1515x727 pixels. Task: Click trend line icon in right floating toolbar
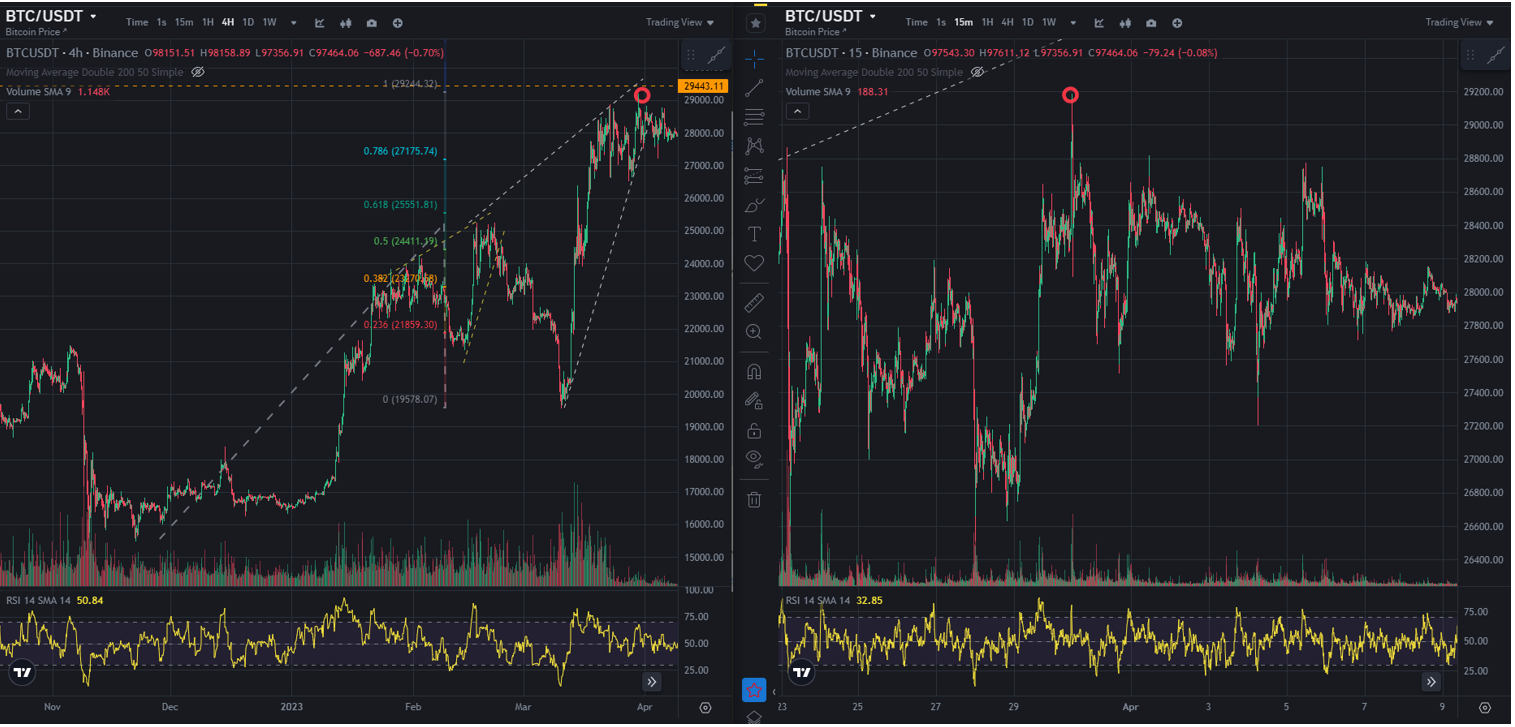(1495, 57)
